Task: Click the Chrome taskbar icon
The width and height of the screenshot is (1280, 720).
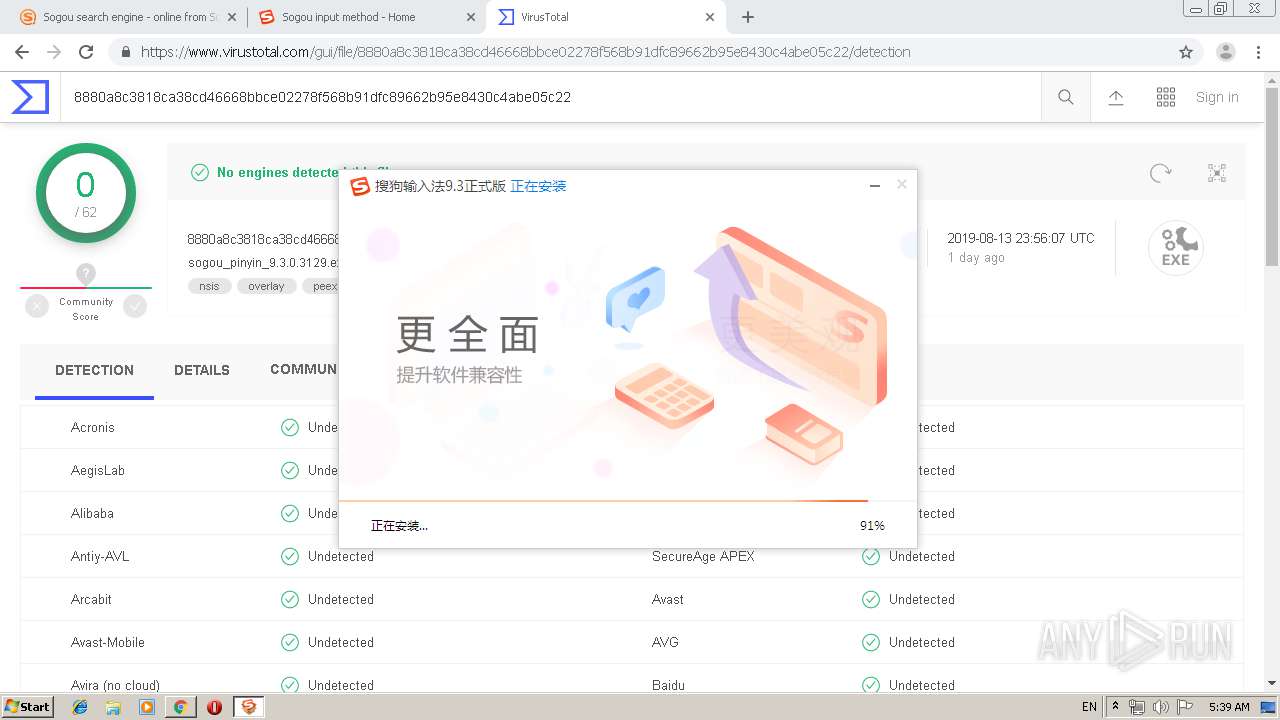Action: [180, 707]
